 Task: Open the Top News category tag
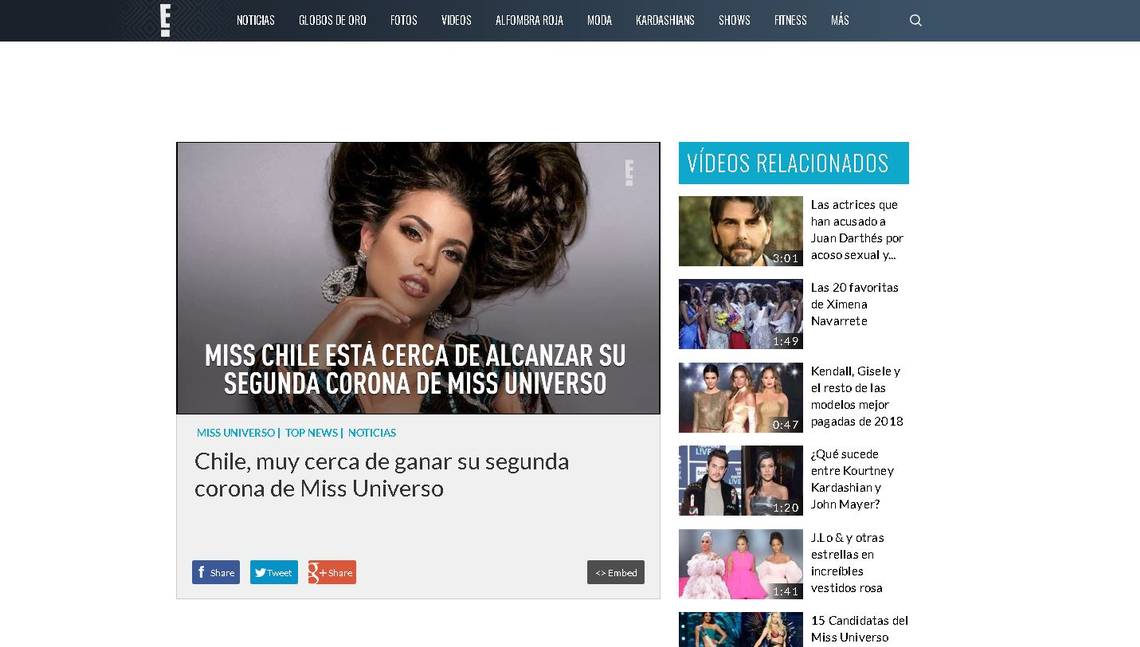pyautogui.click(x=311, y=433)
